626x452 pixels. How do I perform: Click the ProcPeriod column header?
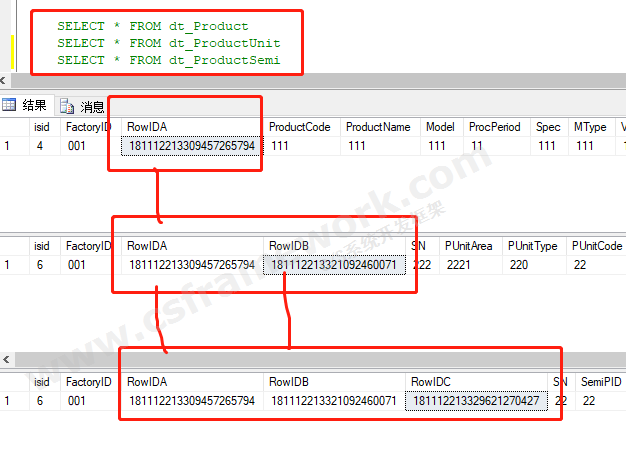(495, 127)
